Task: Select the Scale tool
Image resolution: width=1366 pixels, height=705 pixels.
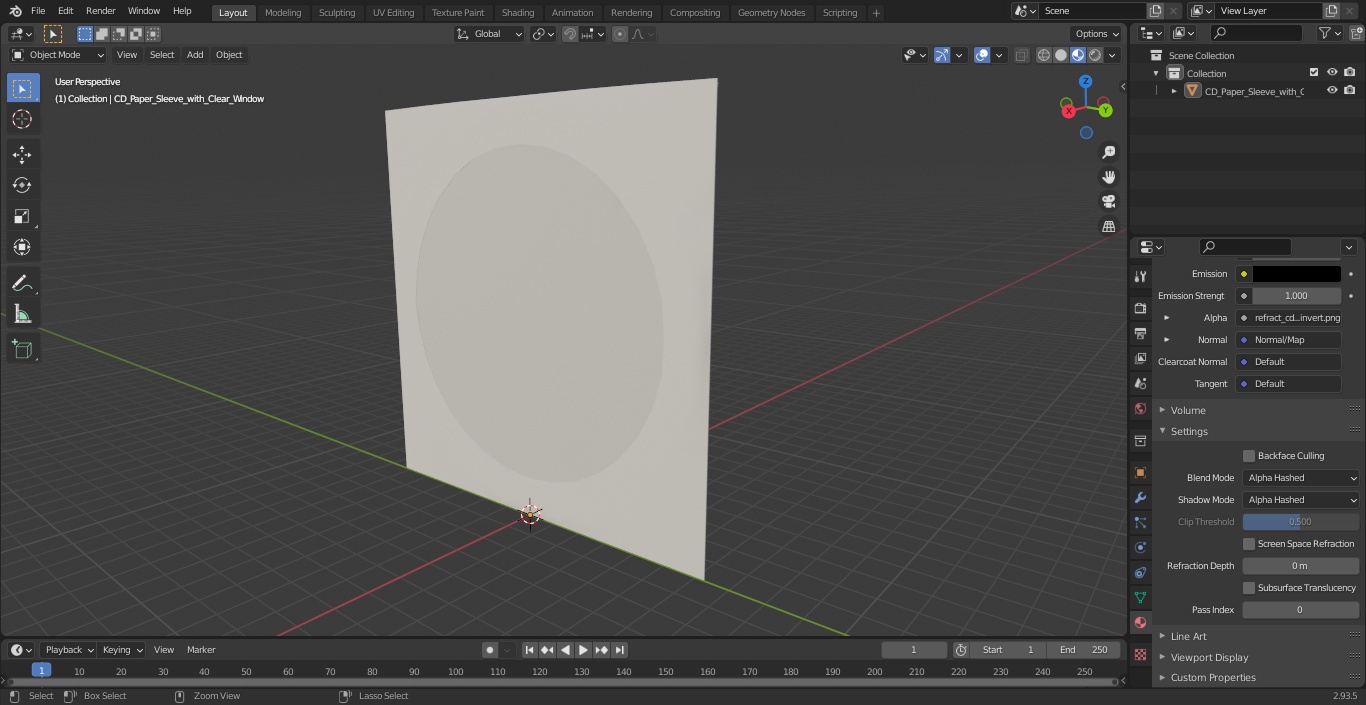Action: coord(22,216)
